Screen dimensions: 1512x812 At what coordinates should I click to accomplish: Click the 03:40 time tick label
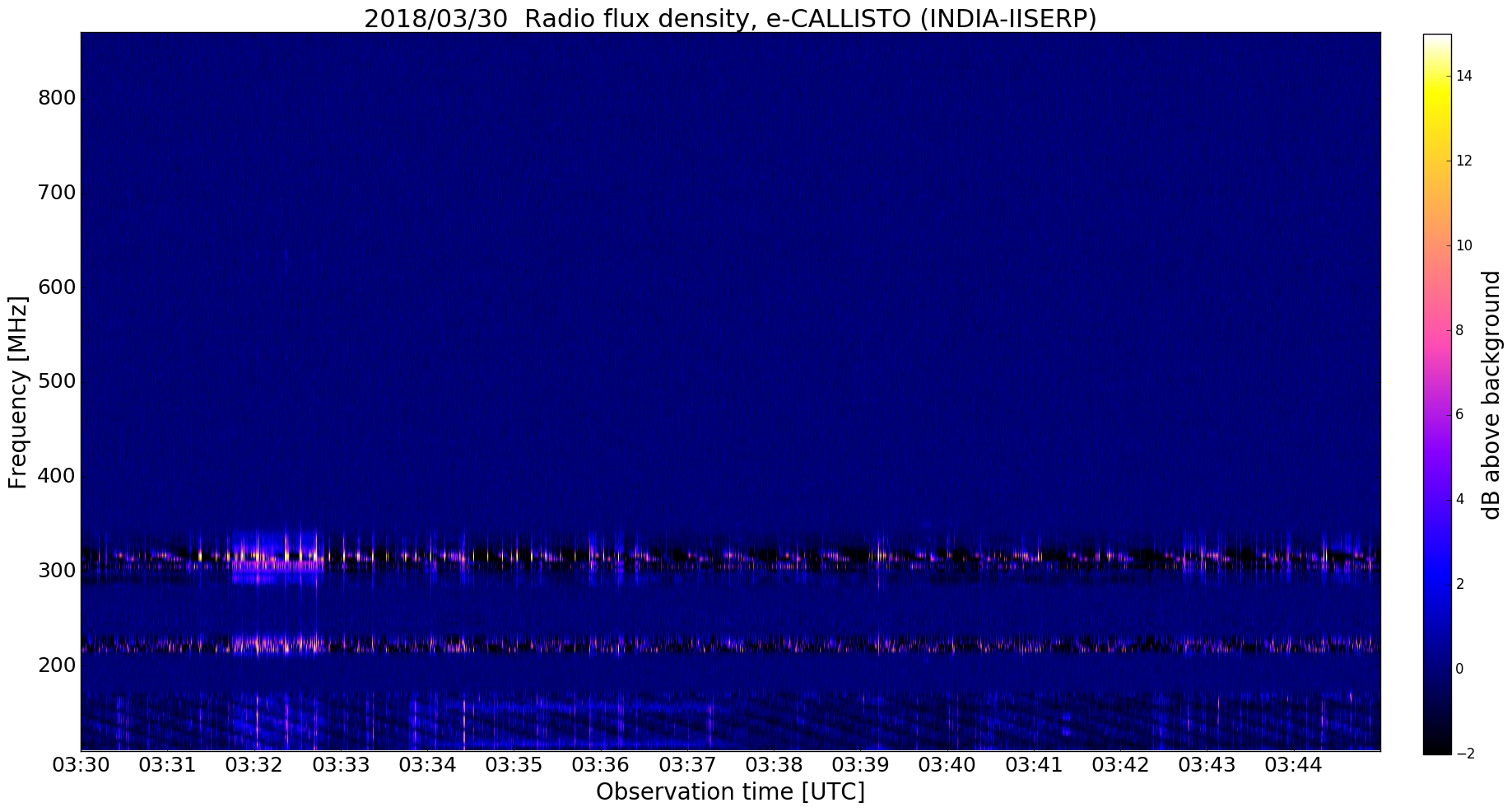(947, 765)
